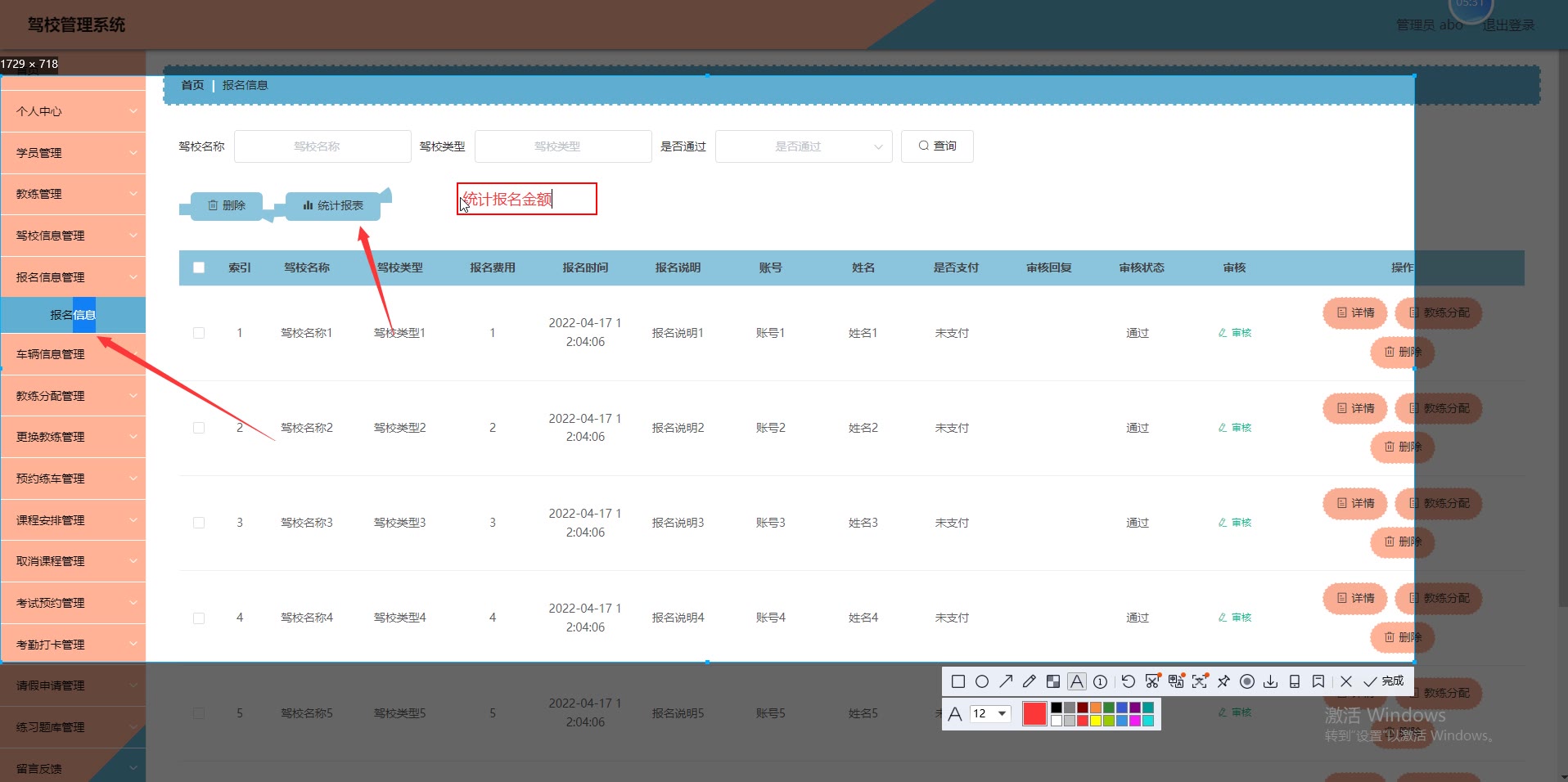Expand the 学员管理 sidebar chevron

coord(133,153)
